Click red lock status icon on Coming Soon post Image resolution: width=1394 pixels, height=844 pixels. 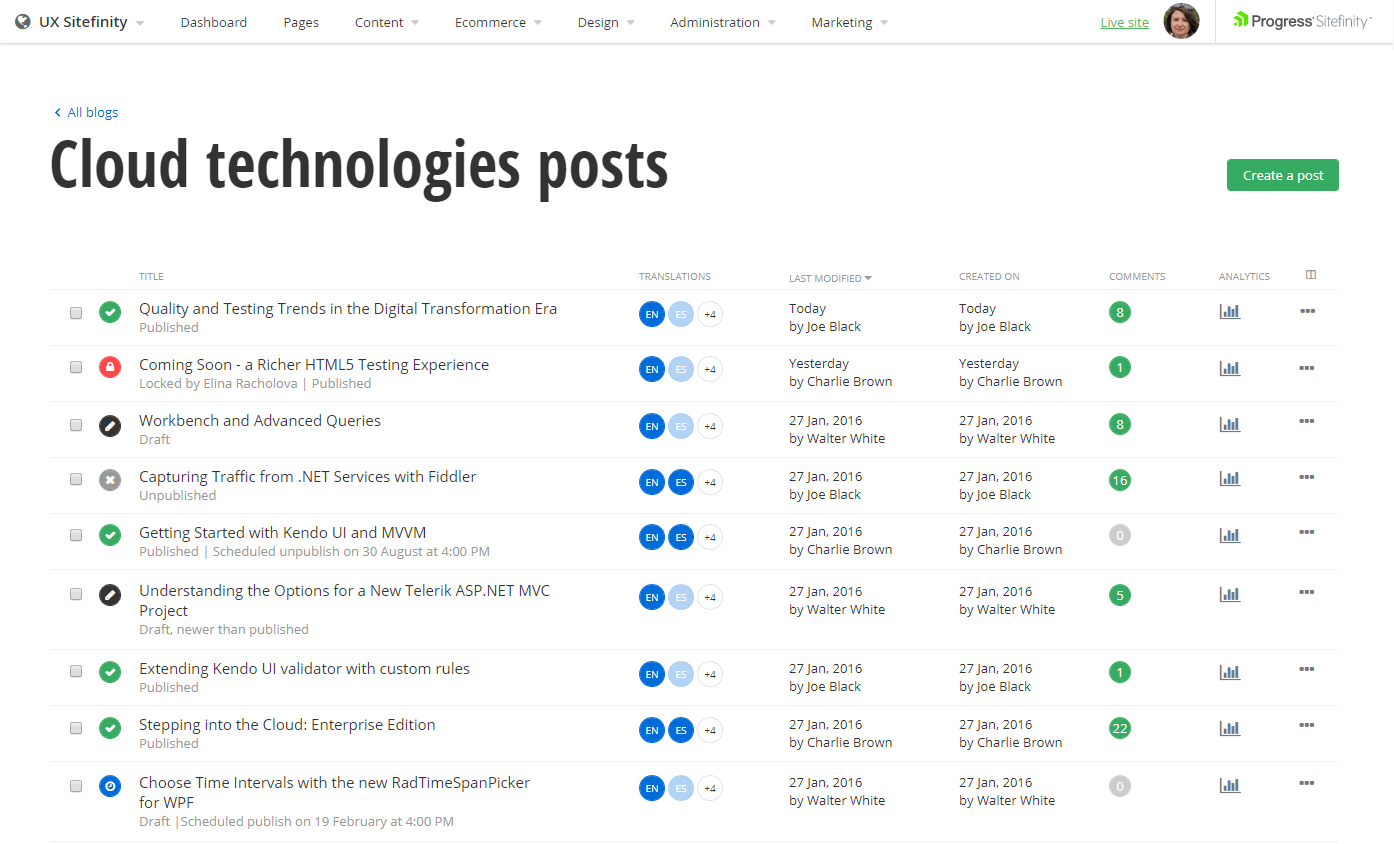point(110,368)
